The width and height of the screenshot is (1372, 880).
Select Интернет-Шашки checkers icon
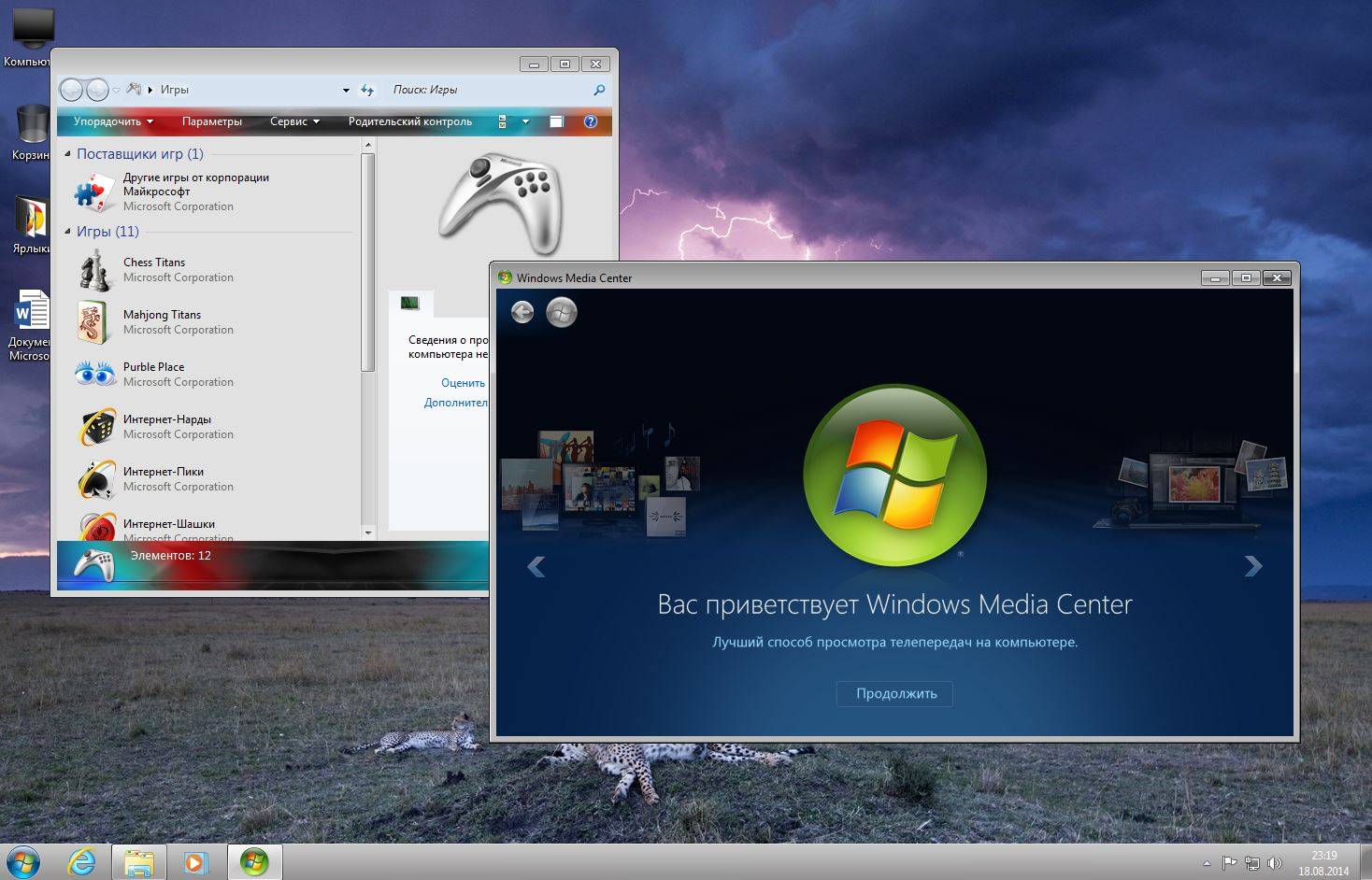coord(97,527)
